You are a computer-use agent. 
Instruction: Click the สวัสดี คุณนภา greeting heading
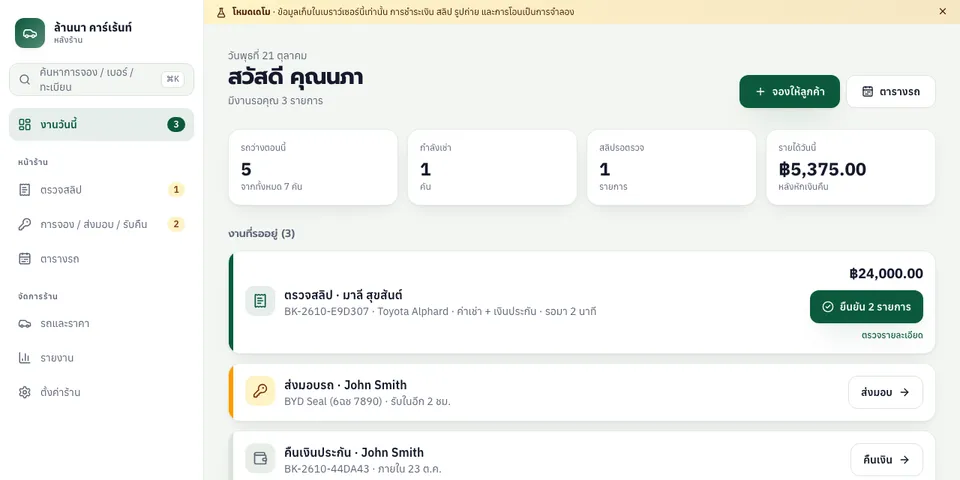pos(296,78)
